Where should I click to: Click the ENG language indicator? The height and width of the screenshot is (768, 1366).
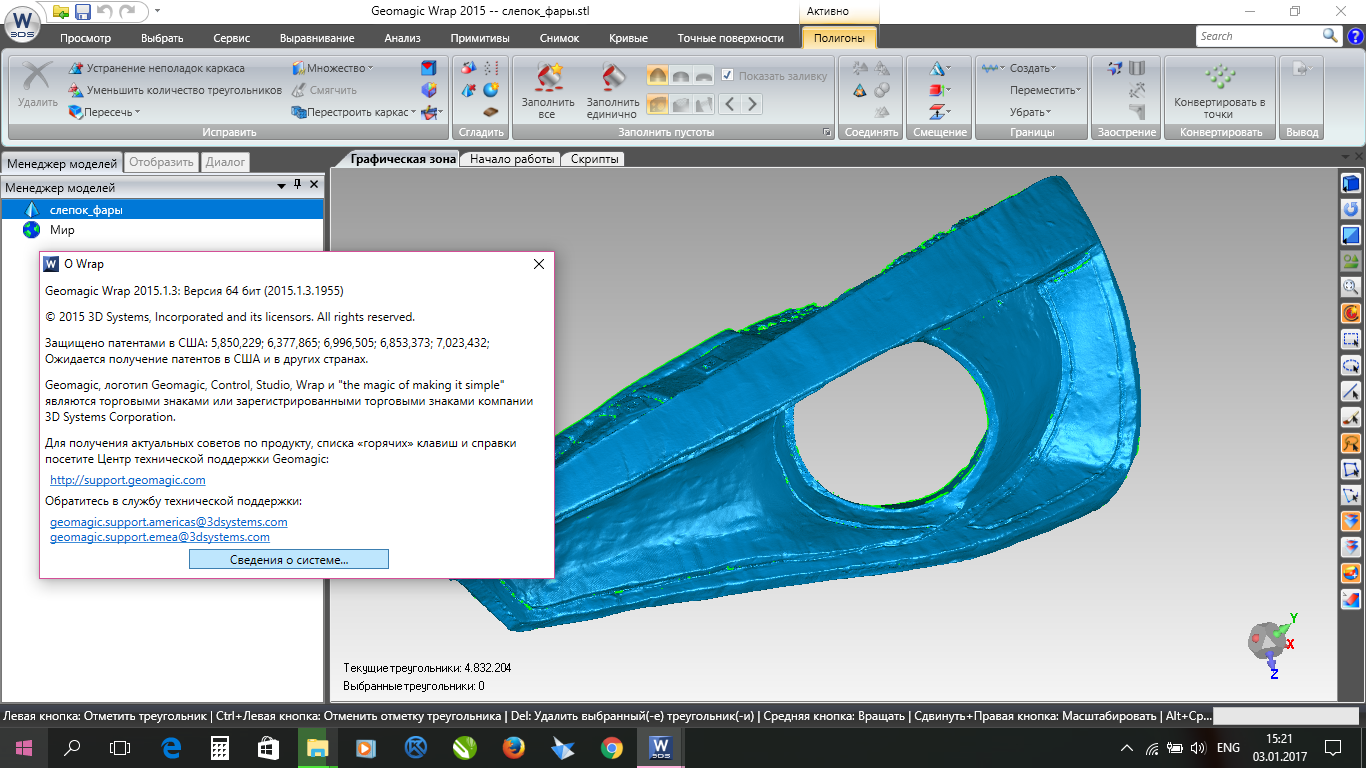[1228, 747]
